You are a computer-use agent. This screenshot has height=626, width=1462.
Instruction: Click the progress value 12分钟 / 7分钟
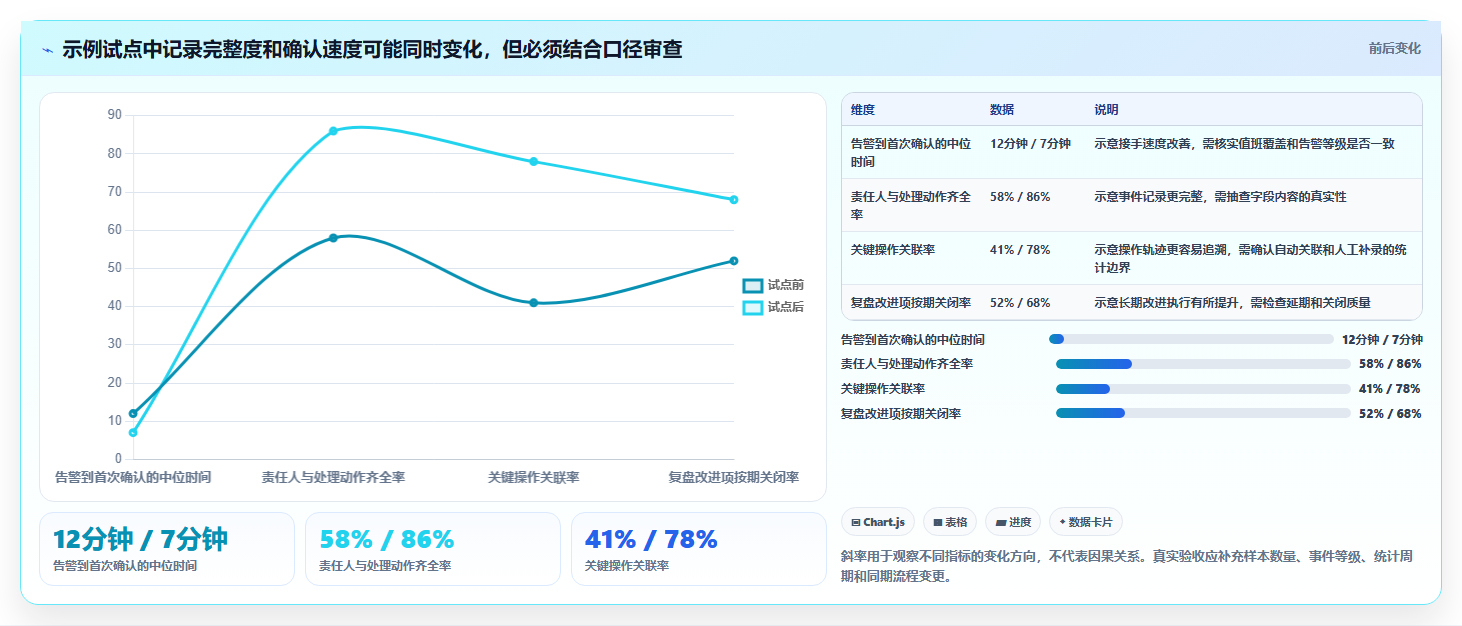(1382, 339)
